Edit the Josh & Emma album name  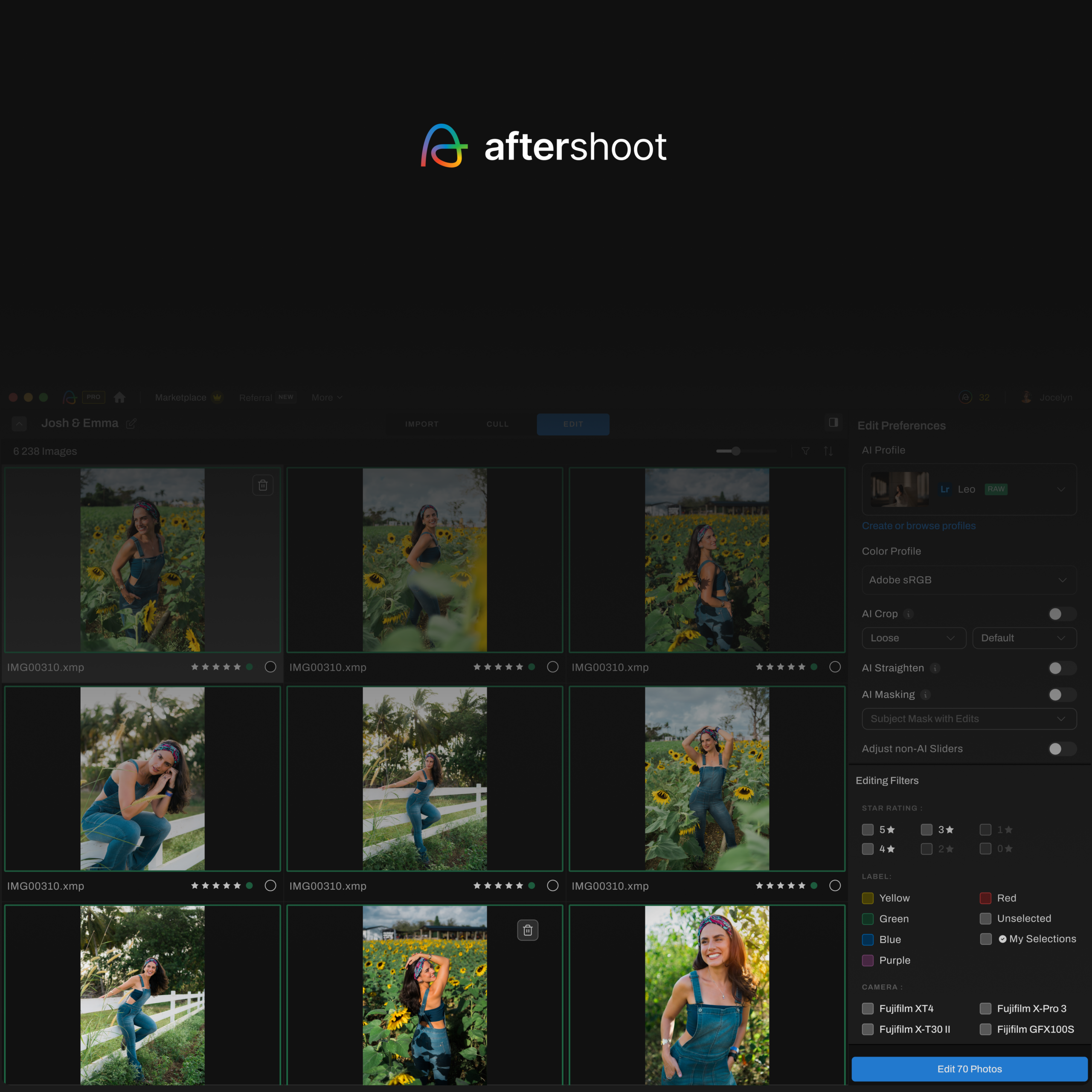(131, 423)
